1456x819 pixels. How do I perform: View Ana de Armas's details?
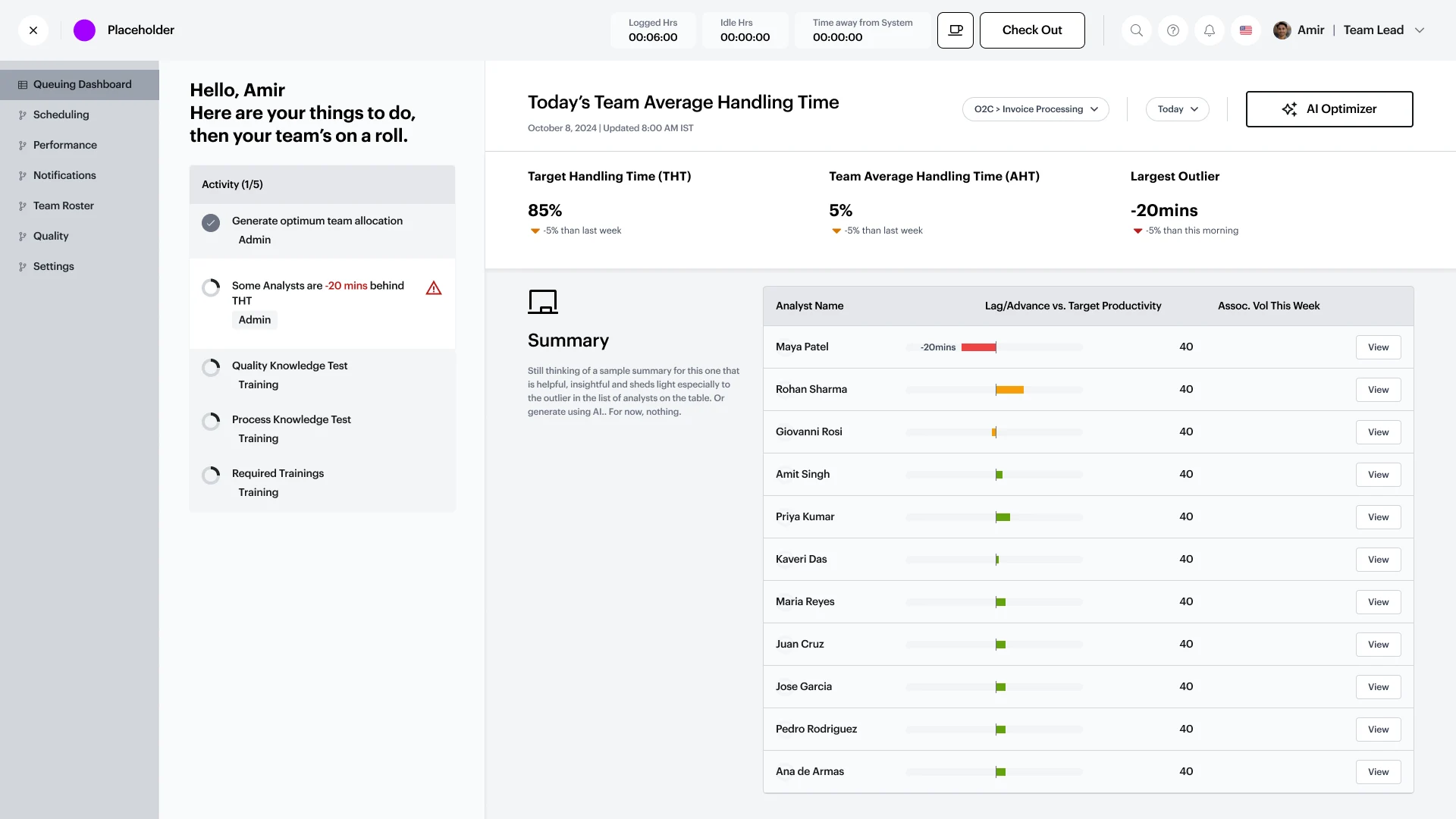tap(1379, 772)
